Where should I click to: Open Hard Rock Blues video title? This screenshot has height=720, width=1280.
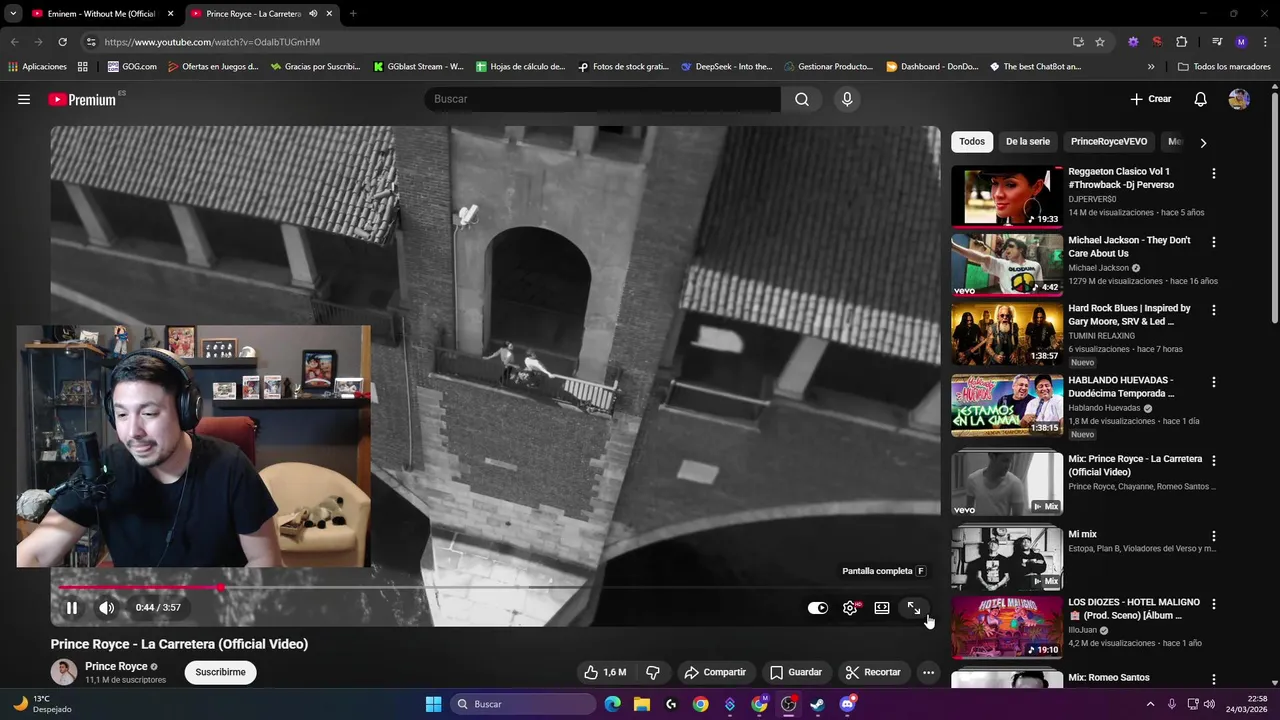(x=1129, y=315)
